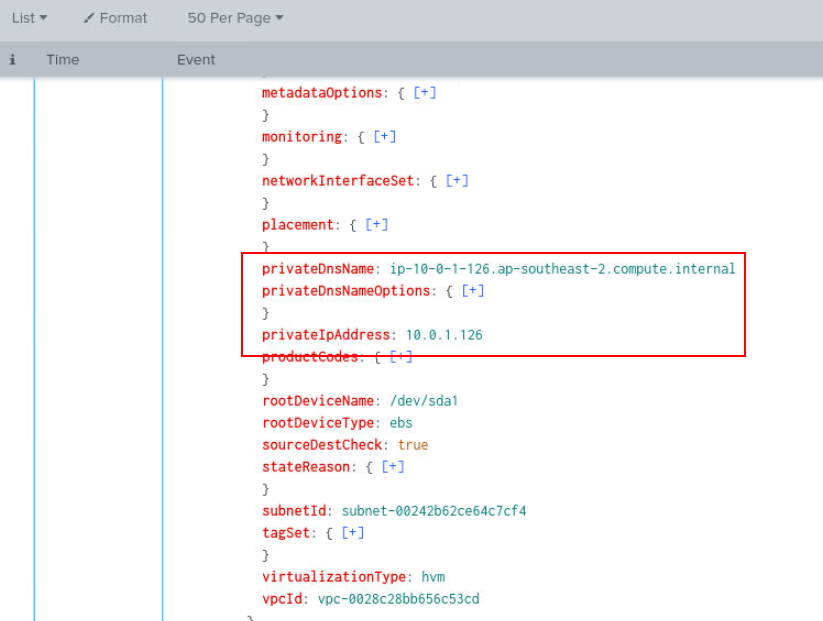This screenshot has width=823, height=621.
Task: Expand the stateReason object
Action: [x=393, y=467]
